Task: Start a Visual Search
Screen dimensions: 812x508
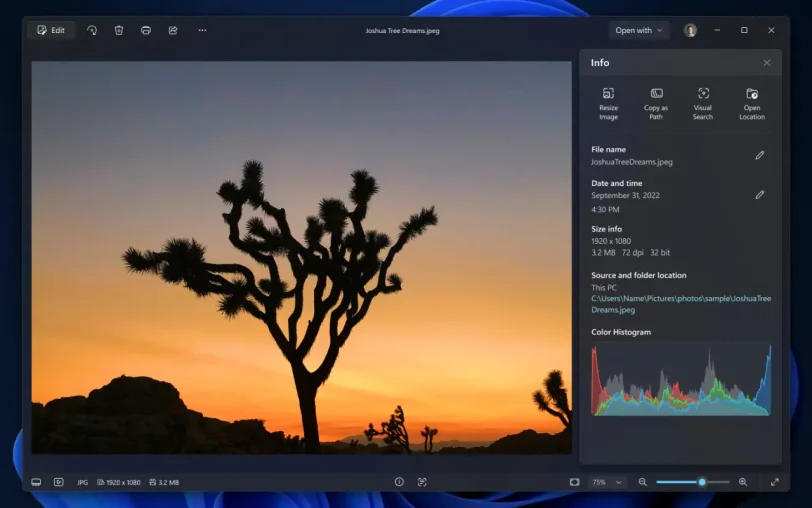Action: pyautogui.click(x=703, y=104)
